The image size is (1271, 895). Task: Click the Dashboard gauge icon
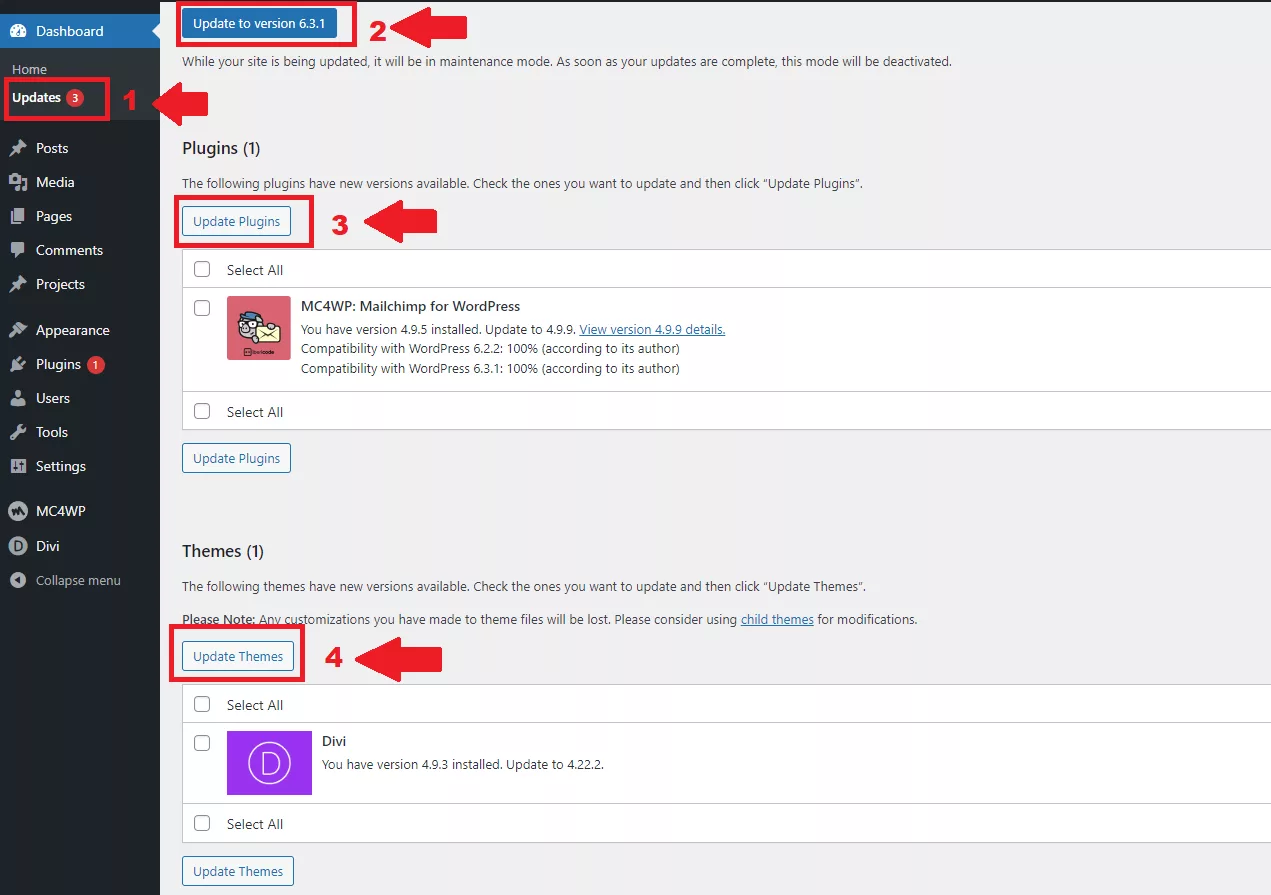pyautogui.click(x=18, y=31)
